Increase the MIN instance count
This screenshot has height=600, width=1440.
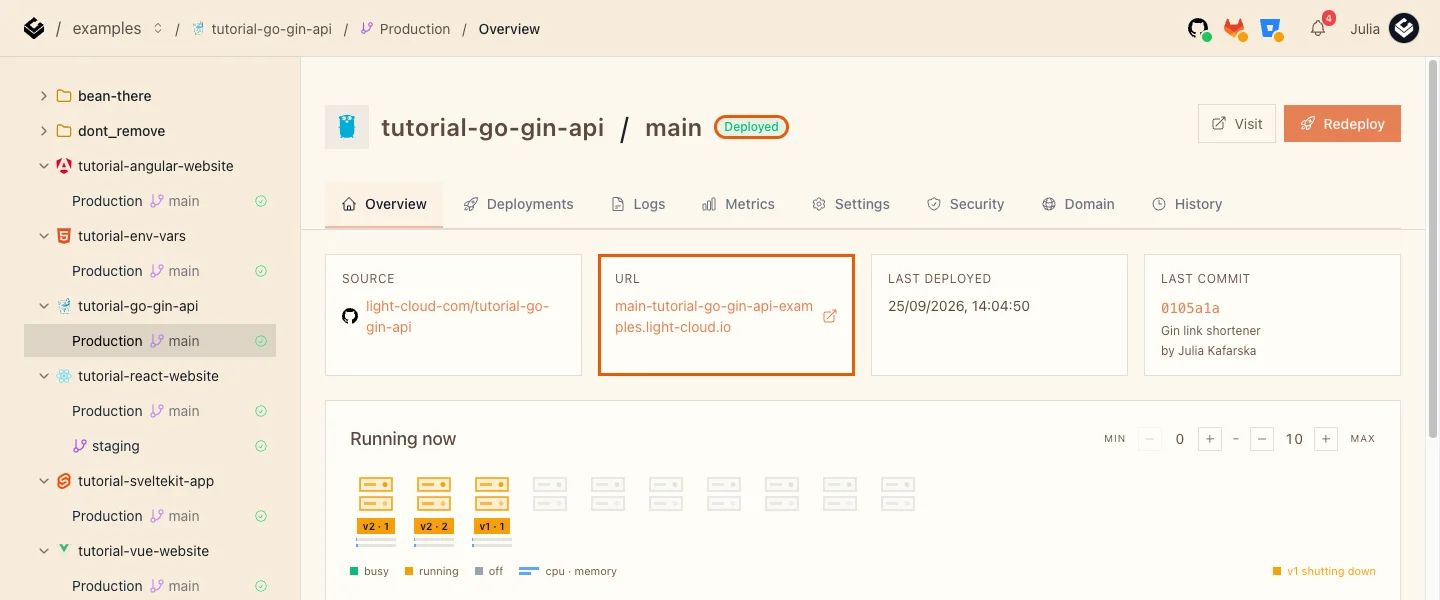pos(1209,439)
